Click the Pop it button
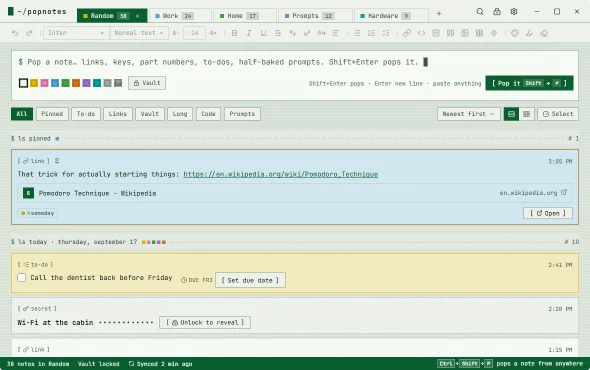The image size is (590, 370). 529,83
